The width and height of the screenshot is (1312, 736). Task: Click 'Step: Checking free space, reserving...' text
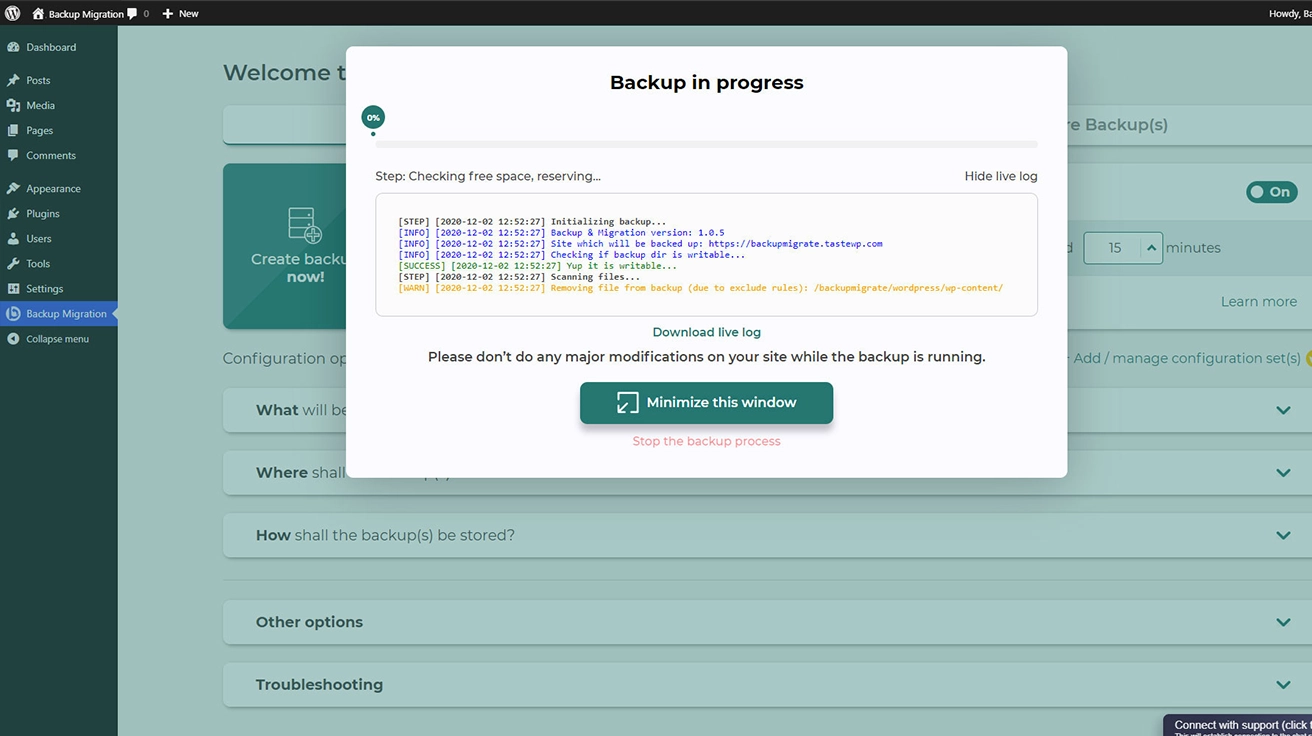[488, 176]
